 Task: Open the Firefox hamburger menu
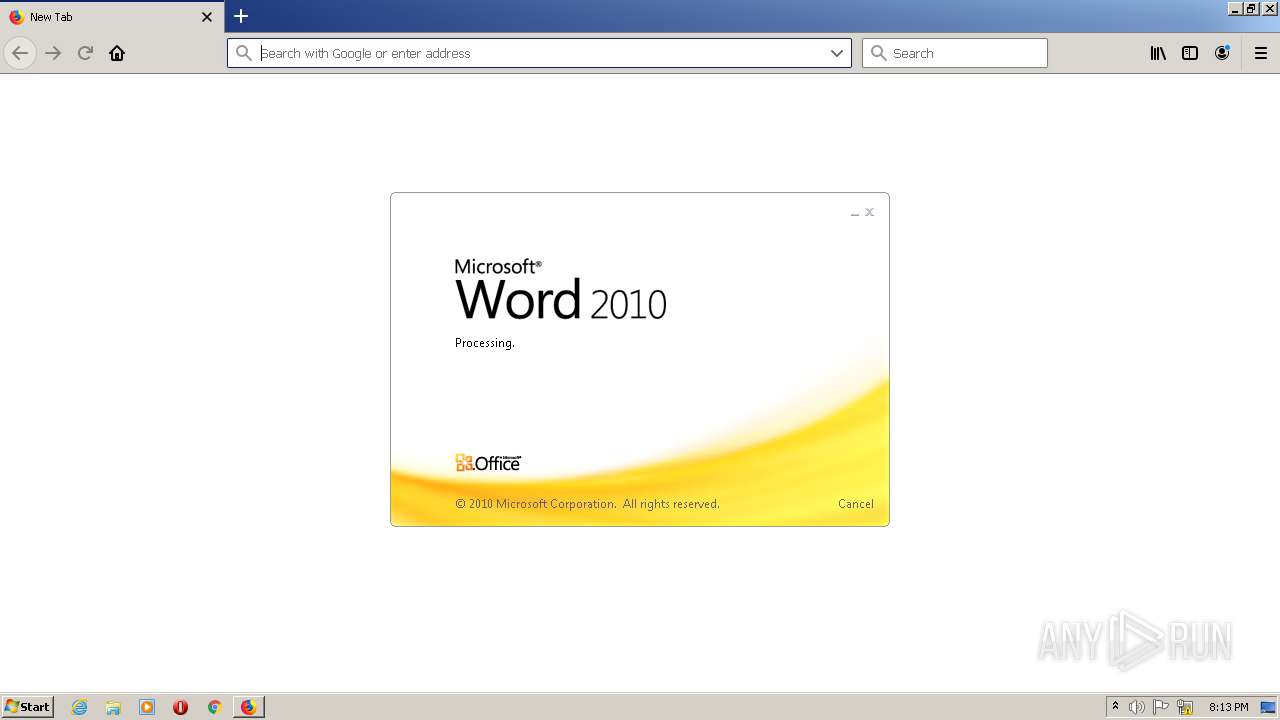pyautogui.click(x=1261, y=53)
